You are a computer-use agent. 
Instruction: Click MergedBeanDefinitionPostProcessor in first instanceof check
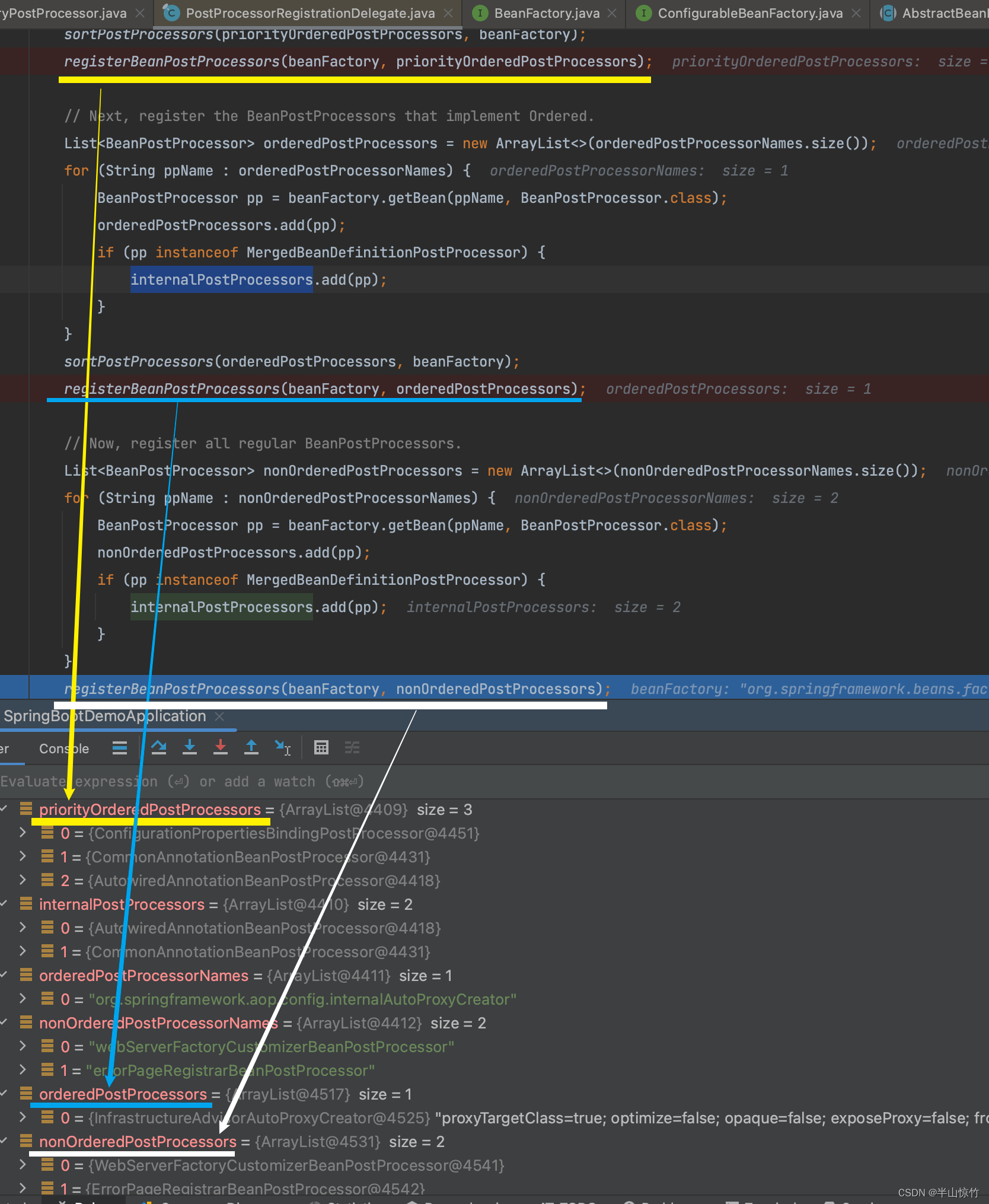[x=384, y=253]
